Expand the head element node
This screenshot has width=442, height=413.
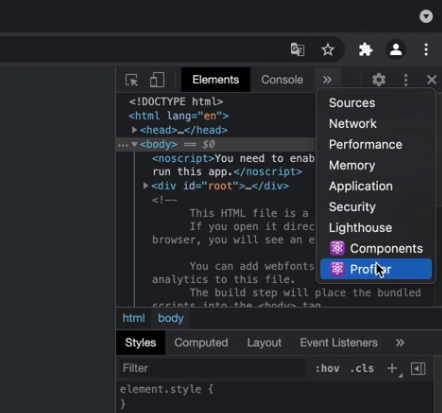point(134,130)
